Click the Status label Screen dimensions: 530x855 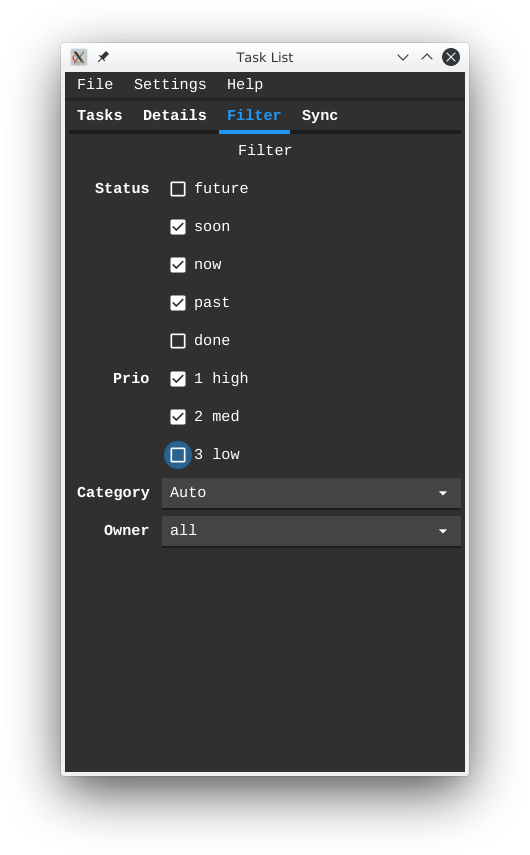tap(122, 189)
